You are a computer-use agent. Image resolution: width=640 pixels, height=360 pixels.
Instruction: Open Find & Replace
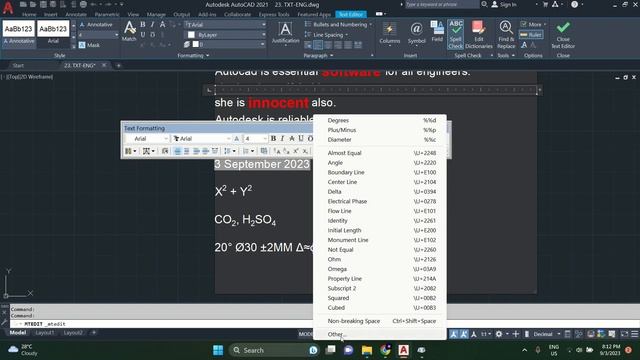click(506, 34)
